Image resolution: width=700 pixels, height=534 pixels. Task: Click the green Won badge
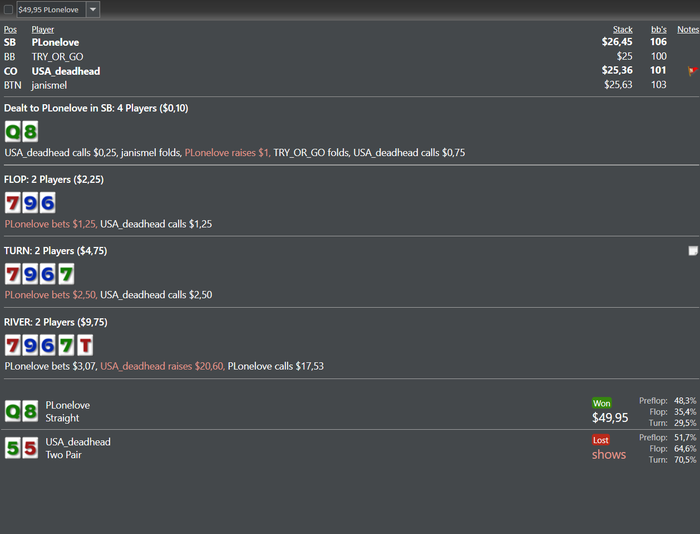(x=601, y=403)
